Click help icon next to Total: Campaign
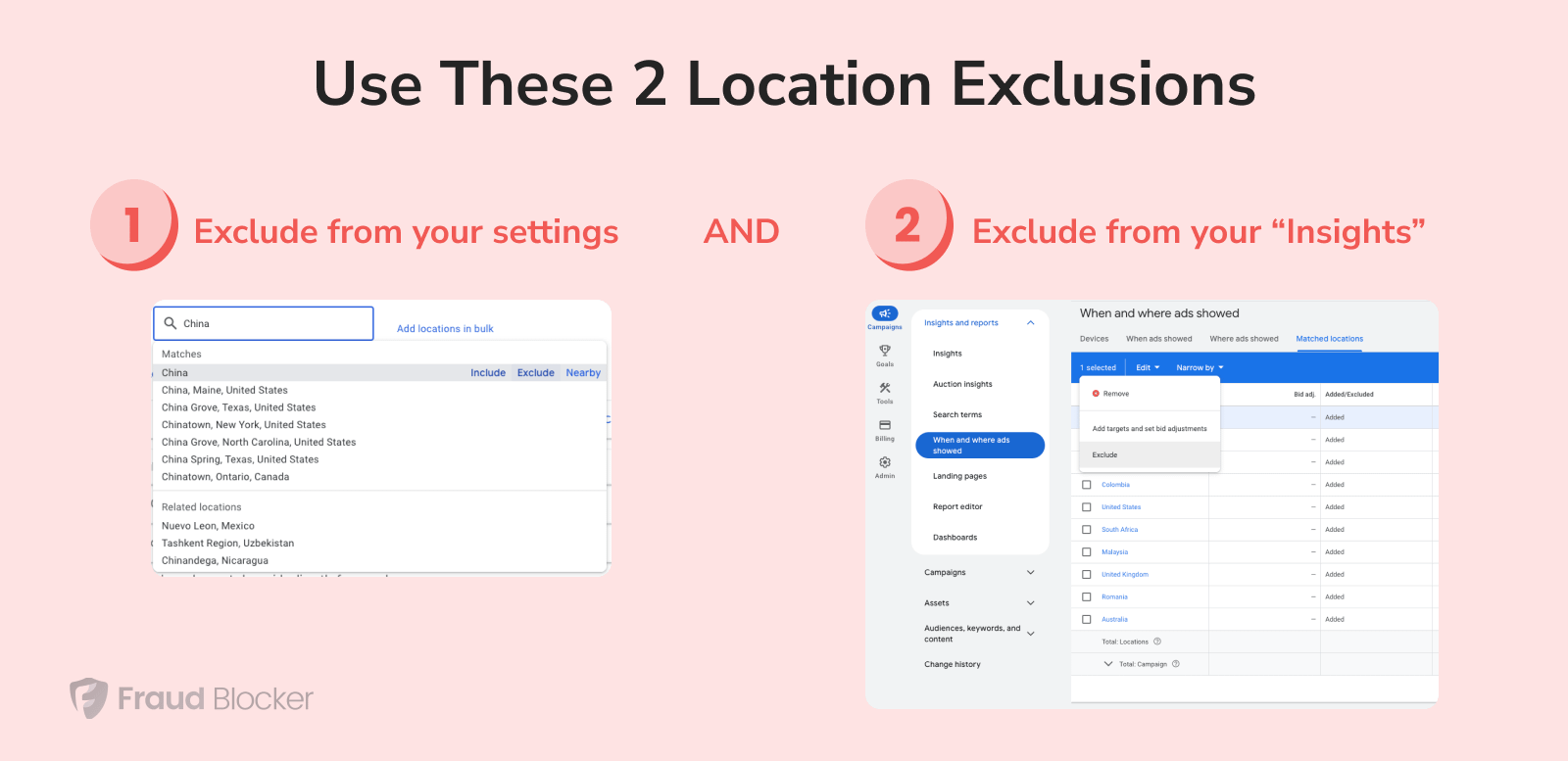Screen dimensions: 1568x761 [1176, 664]
